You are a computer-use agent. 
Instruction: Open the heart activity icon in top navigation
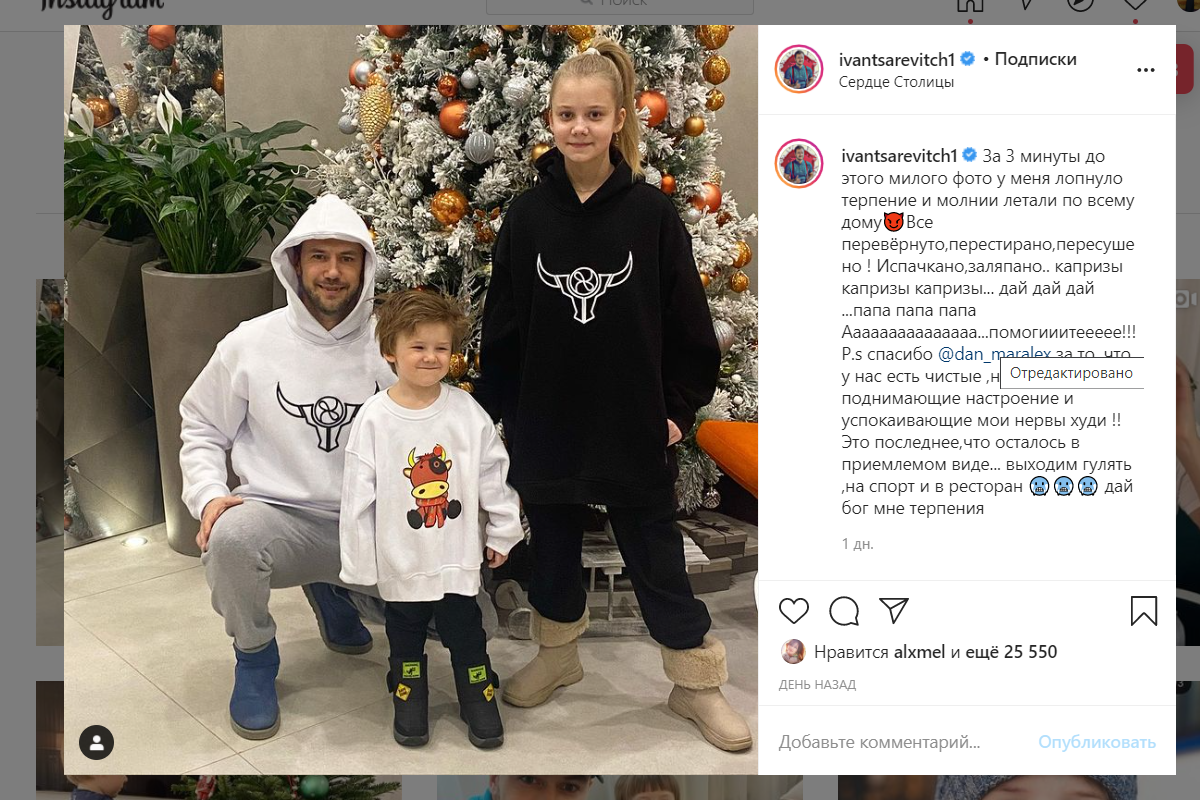tap(1134, 4)
